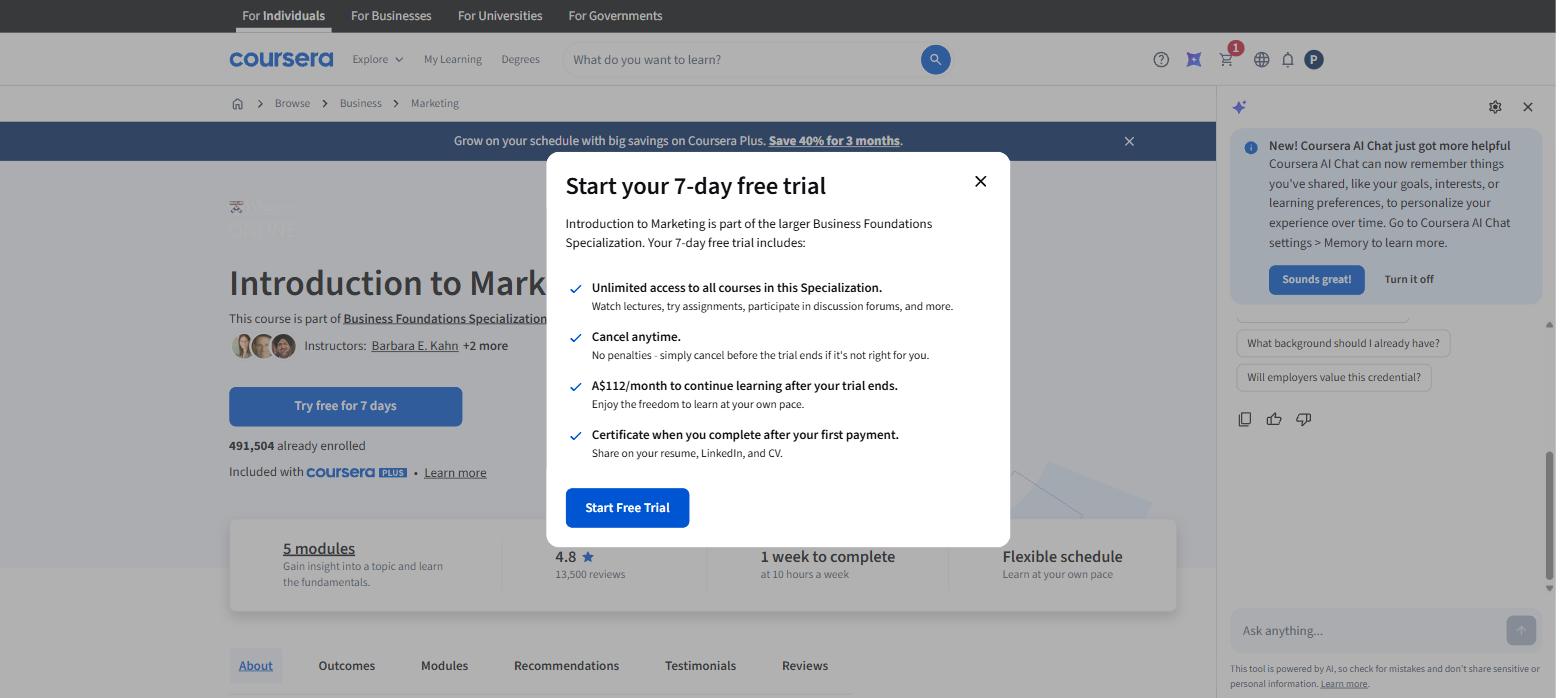Viewport: 1568px width, 698px height.
Task: Select the Recommendations tab
Action: [566, 666]
